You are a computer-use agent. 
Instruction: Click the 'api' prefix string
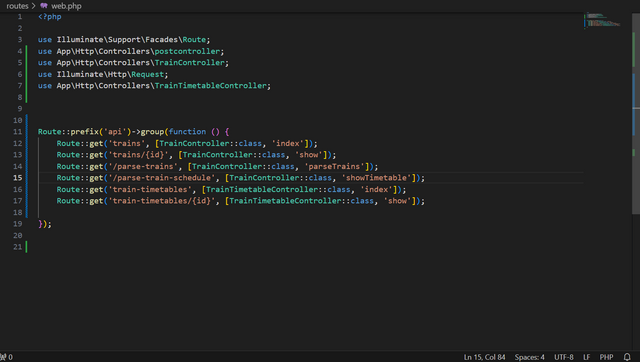(x=115, y=131)
